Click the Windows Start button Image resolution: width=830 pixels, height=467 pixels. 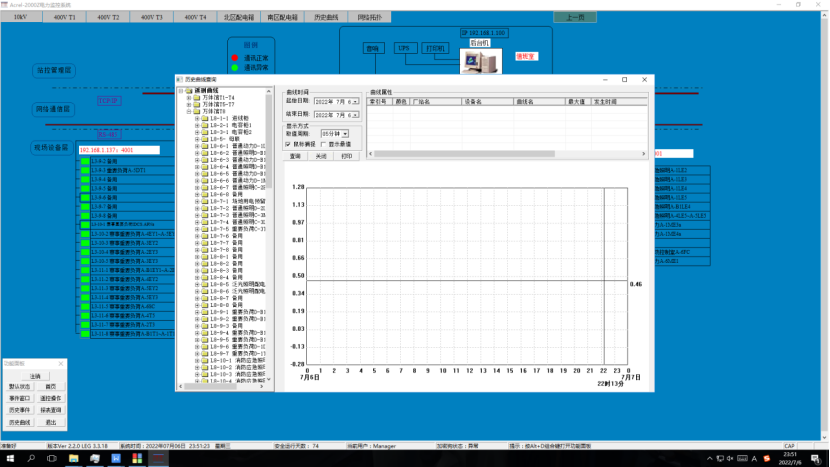(x=8, y=458)
